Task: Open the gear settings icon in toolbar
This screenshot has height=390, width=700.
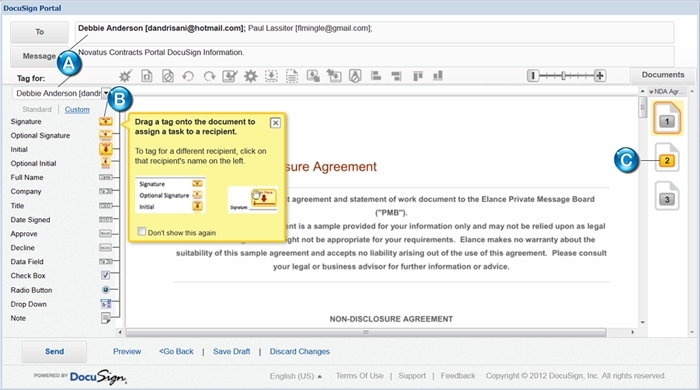Action: (250, 76)
